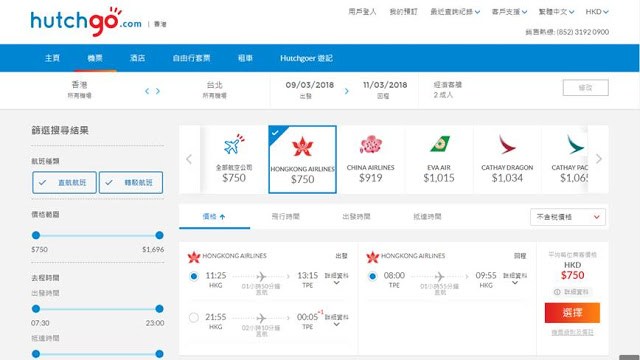Click the sales hotline (852) 3192 0900
640x360 pixels.
click(x=567, y=32)
